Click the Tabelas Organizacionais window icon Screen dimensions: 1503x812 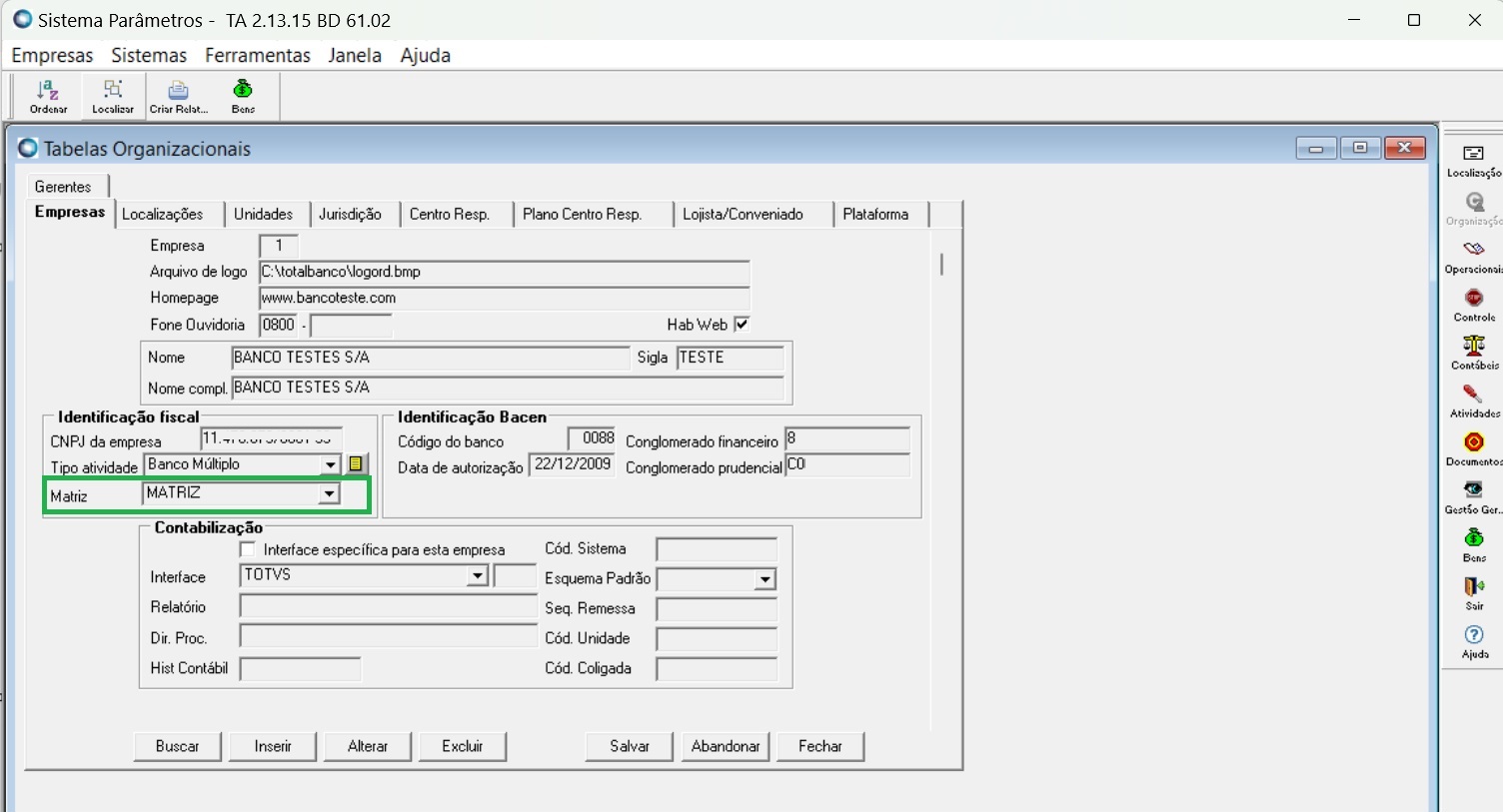28,148
